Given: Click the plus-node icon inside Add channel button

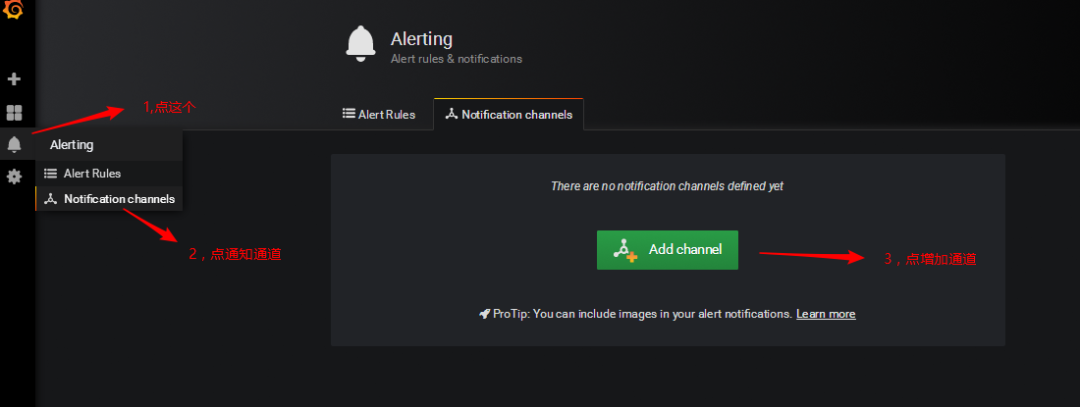Looking at the screenshot, I should coord(626,250).
